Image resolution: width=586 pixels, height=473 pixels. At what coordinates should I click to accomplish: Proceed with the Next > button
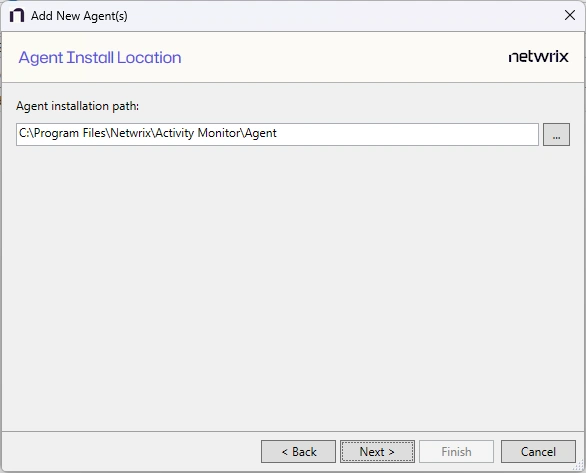point(377,451)
